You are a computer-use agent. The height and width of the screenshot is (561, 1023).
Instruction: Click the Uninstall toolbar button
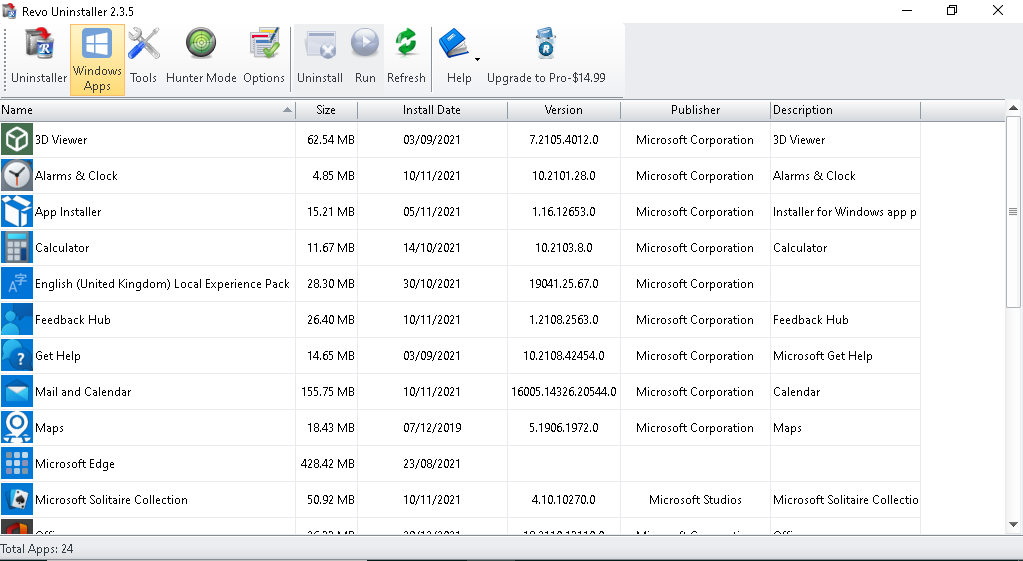[x=320, y=60]
